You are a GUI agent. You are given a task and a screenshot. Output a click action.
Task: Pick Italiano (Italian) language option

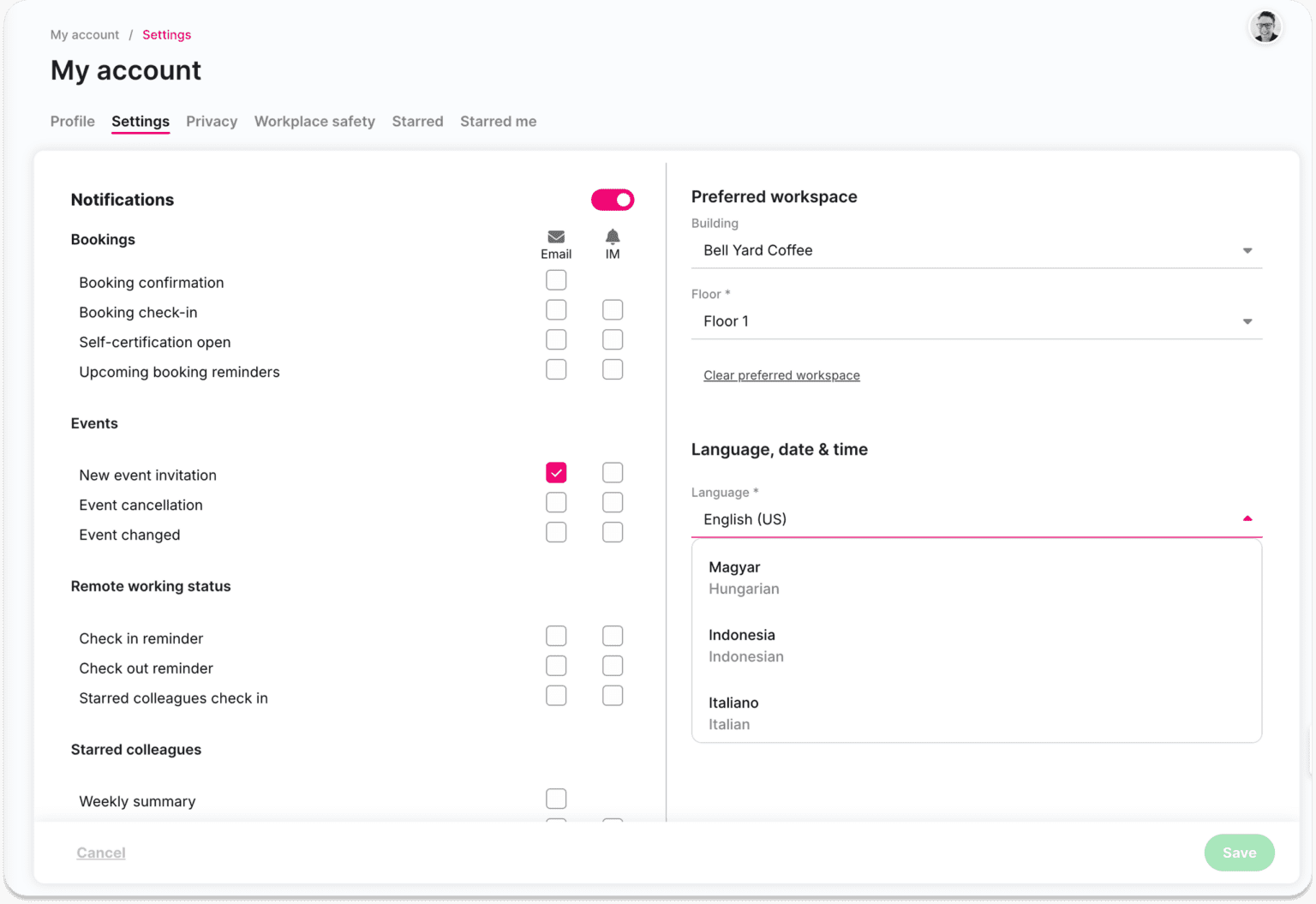pyautogui.click(x=977, y=713)
